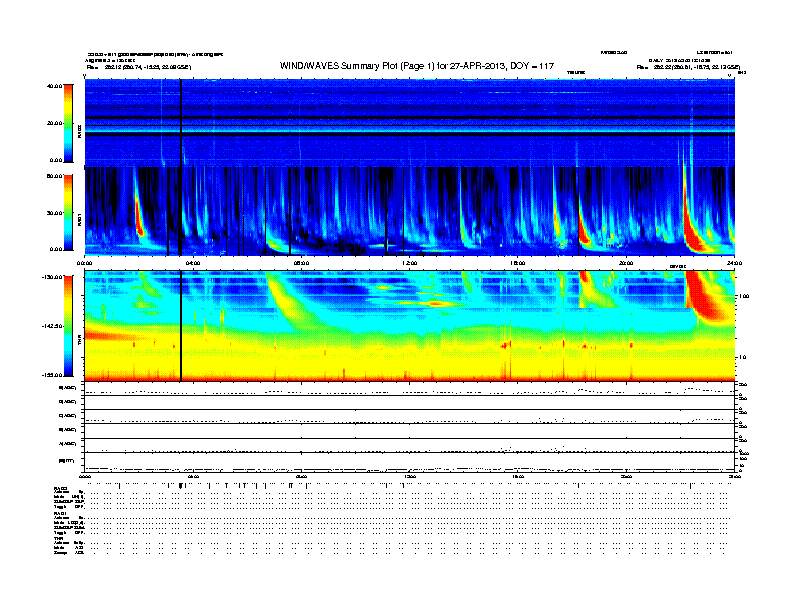The width and height of the screenshot is (792, 612).
Task: Click the RAD2 vertical axis label
Action: [x=79, y=131]
